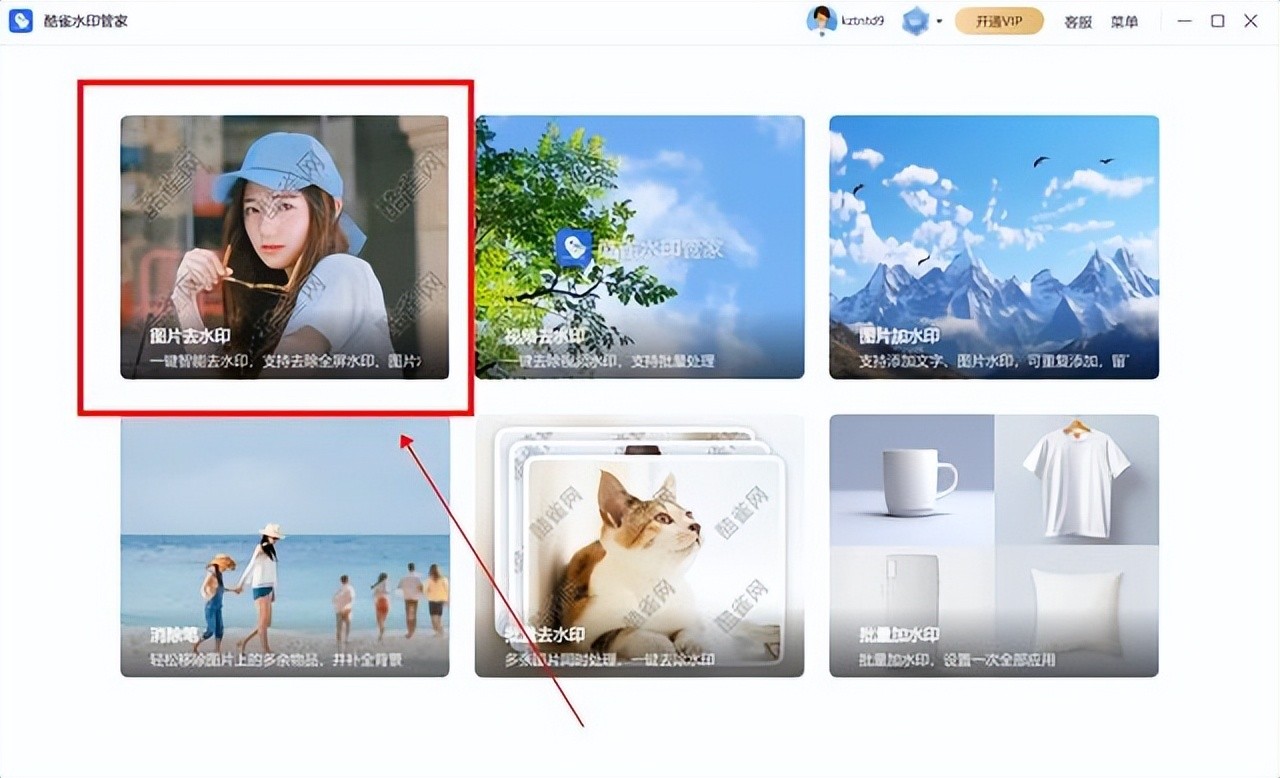Maximize the application window
Screen dimensions: 1280x778
pos(1217,21)
